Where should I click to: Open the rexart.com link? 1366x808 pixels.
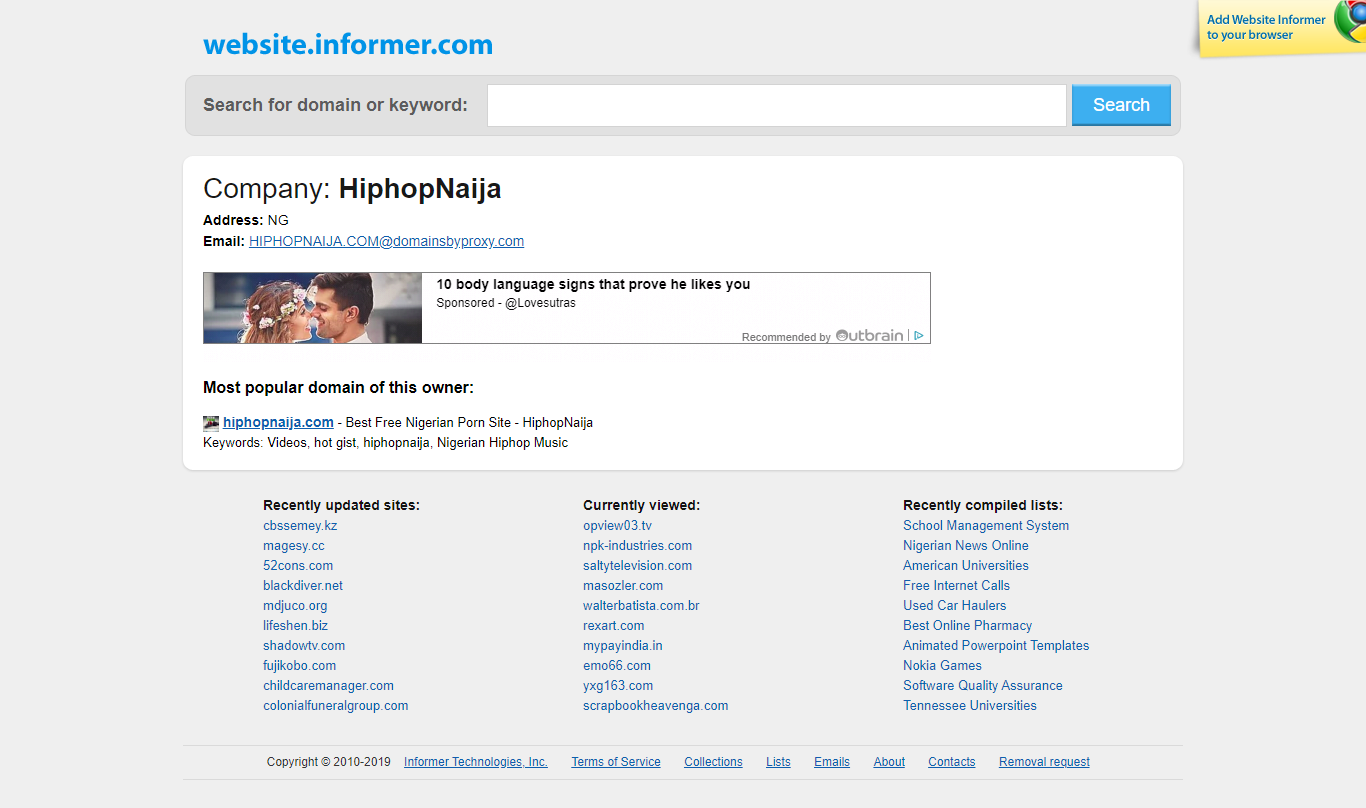(614, 625)
